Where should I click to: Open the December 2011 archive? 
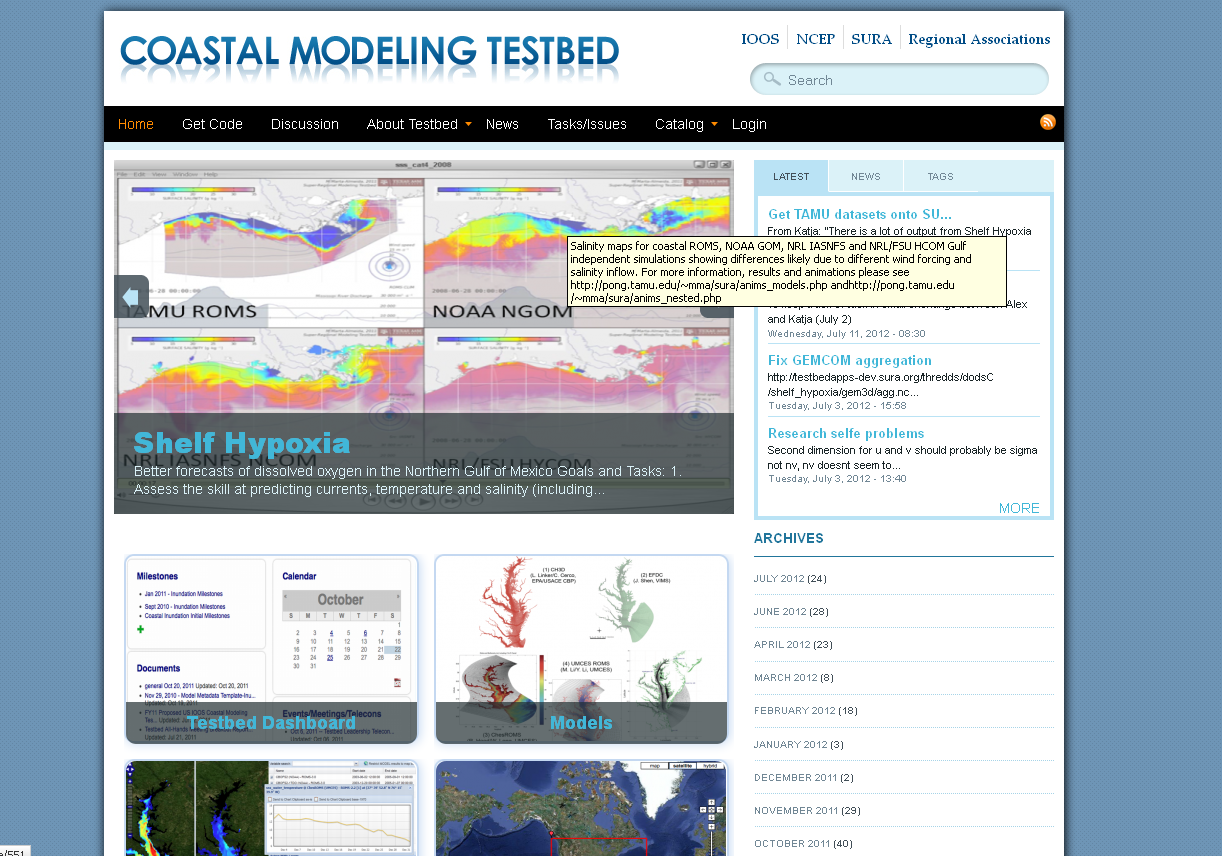[x=796, y=777]
